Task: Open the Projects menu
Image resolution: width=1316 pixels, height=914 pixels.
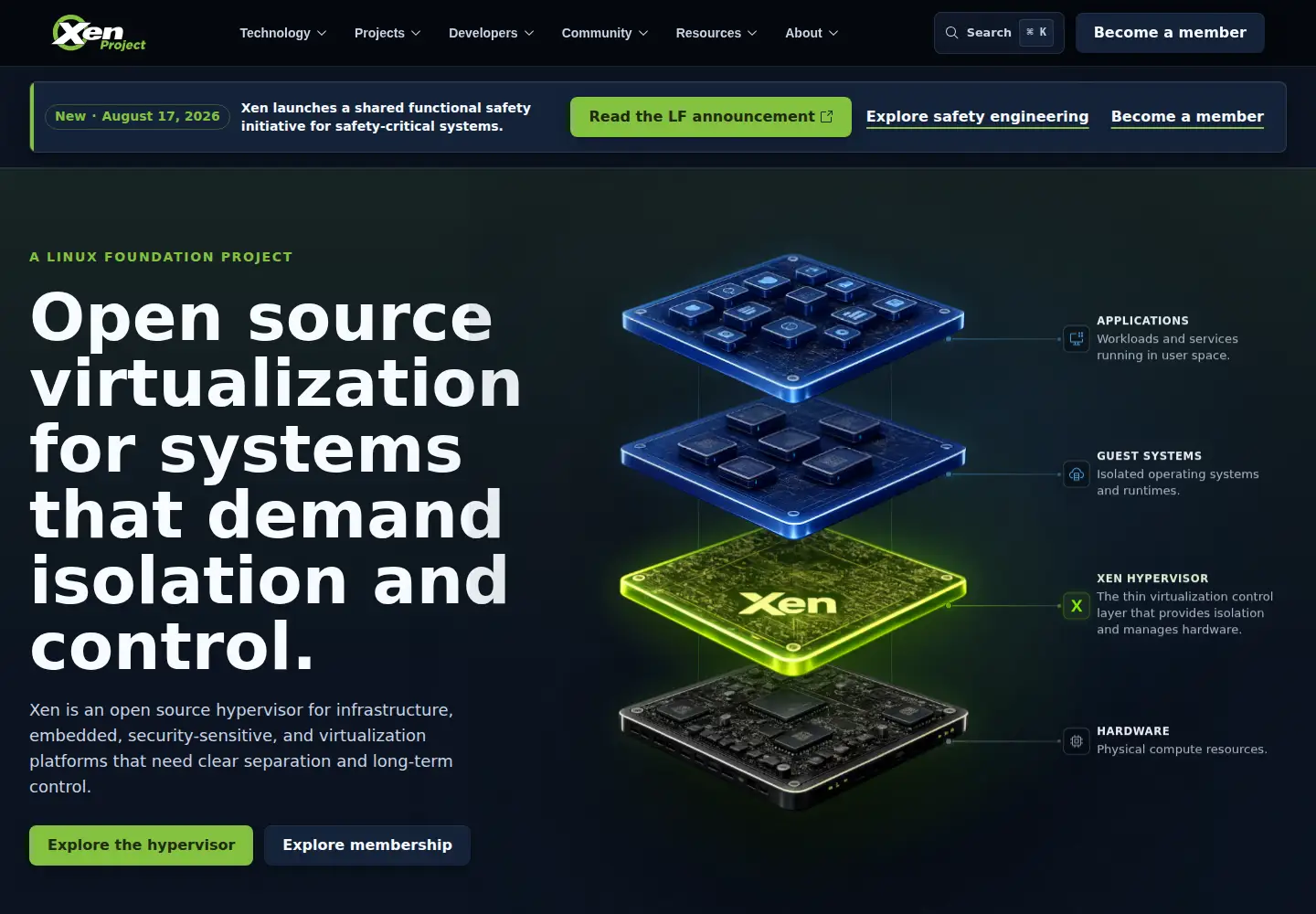Action: 387,33
